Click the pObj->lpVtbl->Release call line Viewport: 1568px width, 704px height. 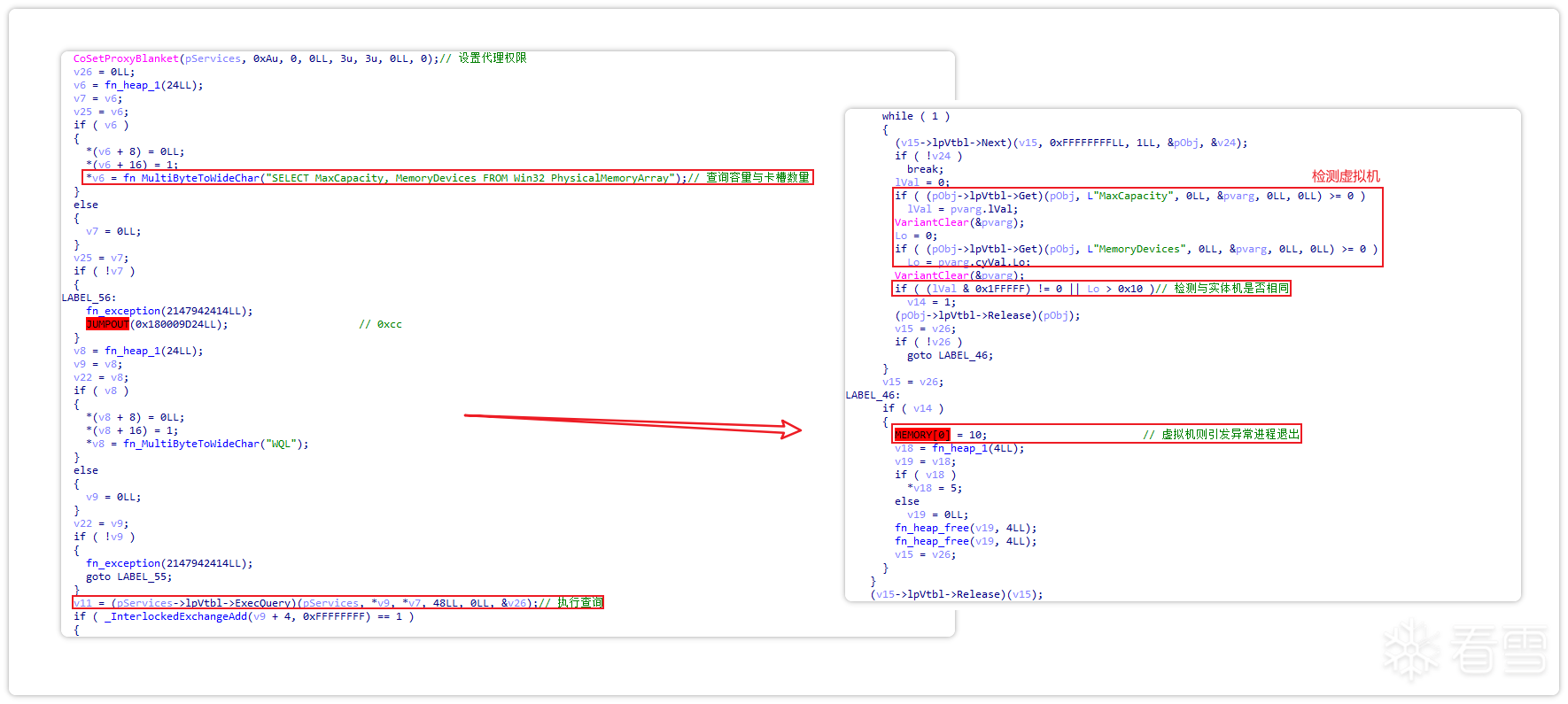tap(988, 315)
